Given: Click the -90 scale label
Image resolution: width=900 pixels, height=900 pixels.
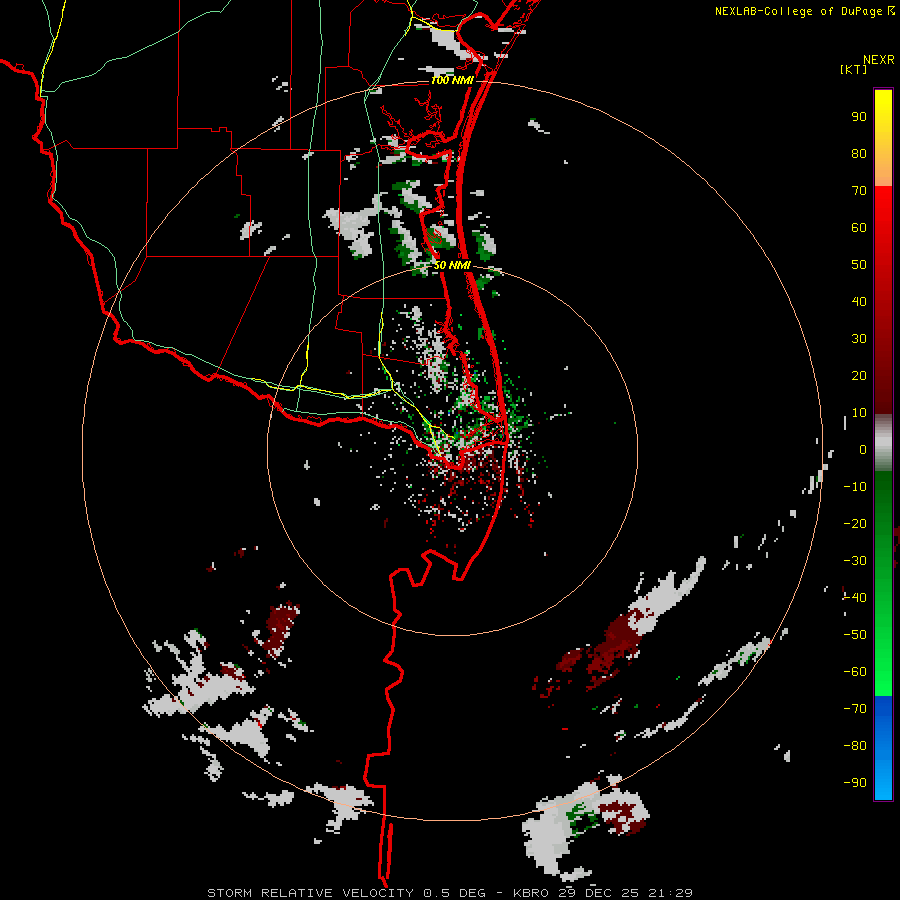Looking at the screenshot, I should [855, 783].
